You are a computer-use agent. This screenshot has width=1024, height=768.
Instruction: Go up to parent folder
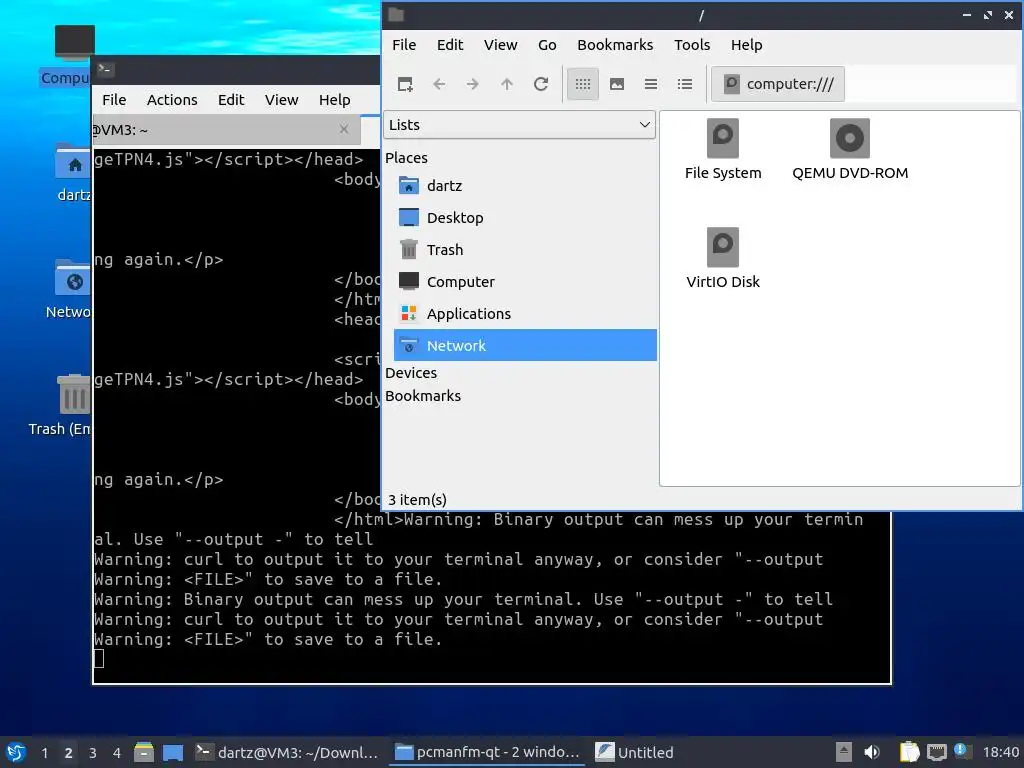507,84
